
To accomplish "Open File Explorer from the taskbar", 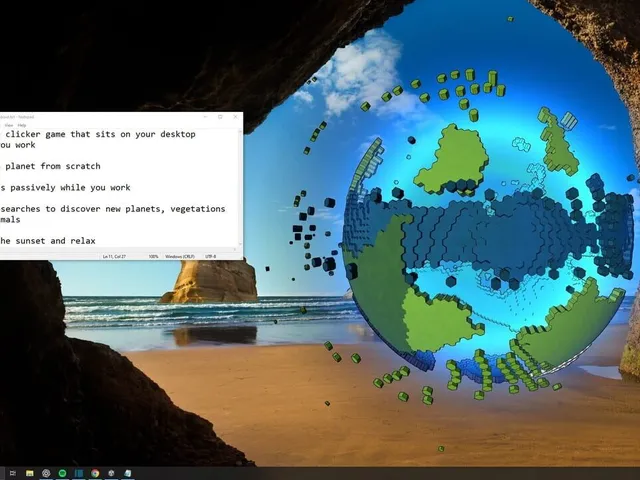I will pyautogui.click(x=29, y=473).
